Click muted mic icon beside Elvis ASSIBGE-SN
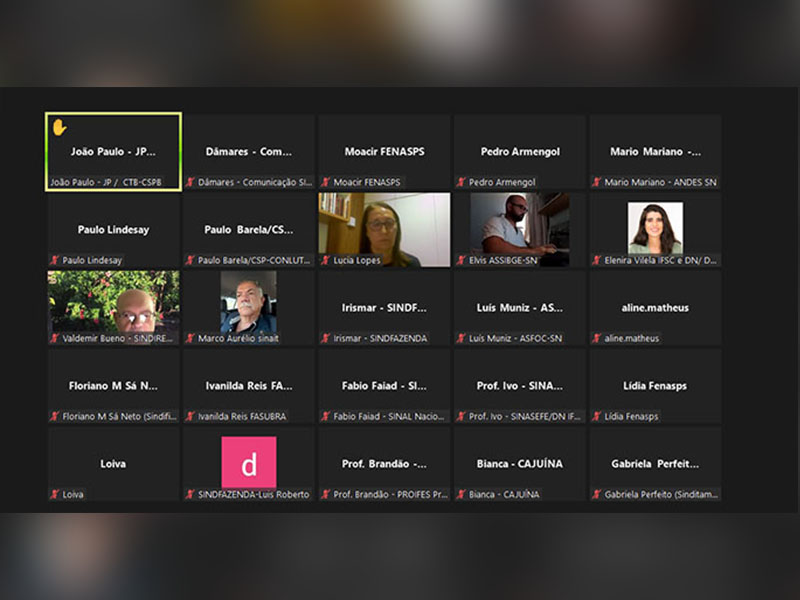The height and width of the screenshot is (600, 800). pos(461,261)
